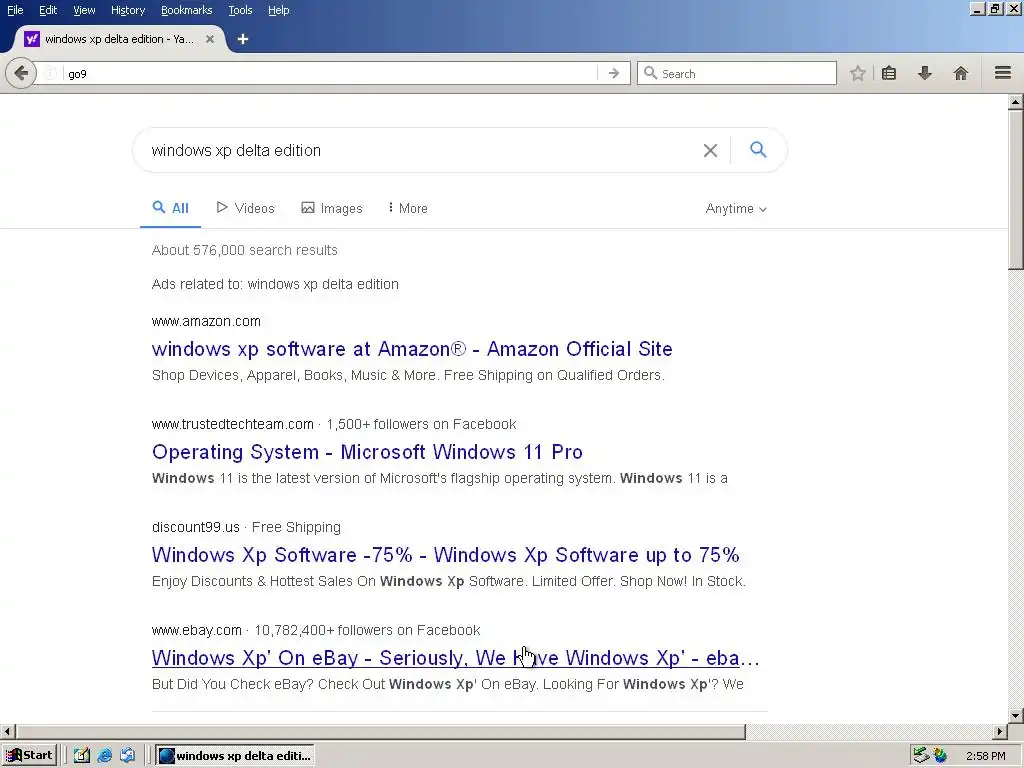1024x768 pixels.
Task: Open the Help menu
Action: (x=278, y=10)
